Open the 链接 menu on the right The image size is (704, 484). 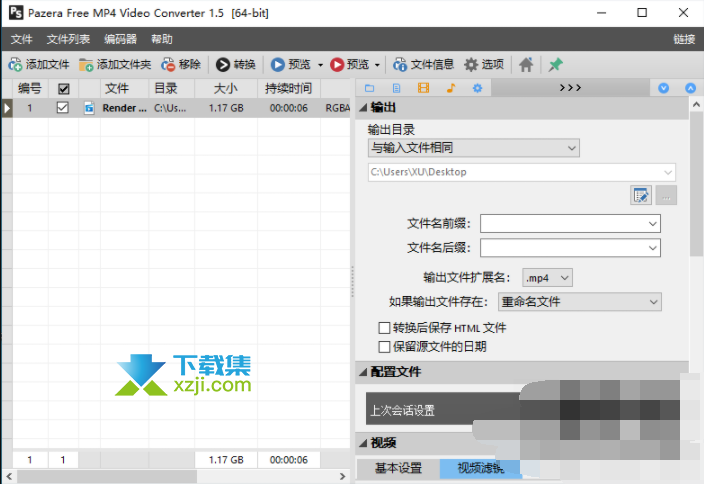click(x=684, y=40)
